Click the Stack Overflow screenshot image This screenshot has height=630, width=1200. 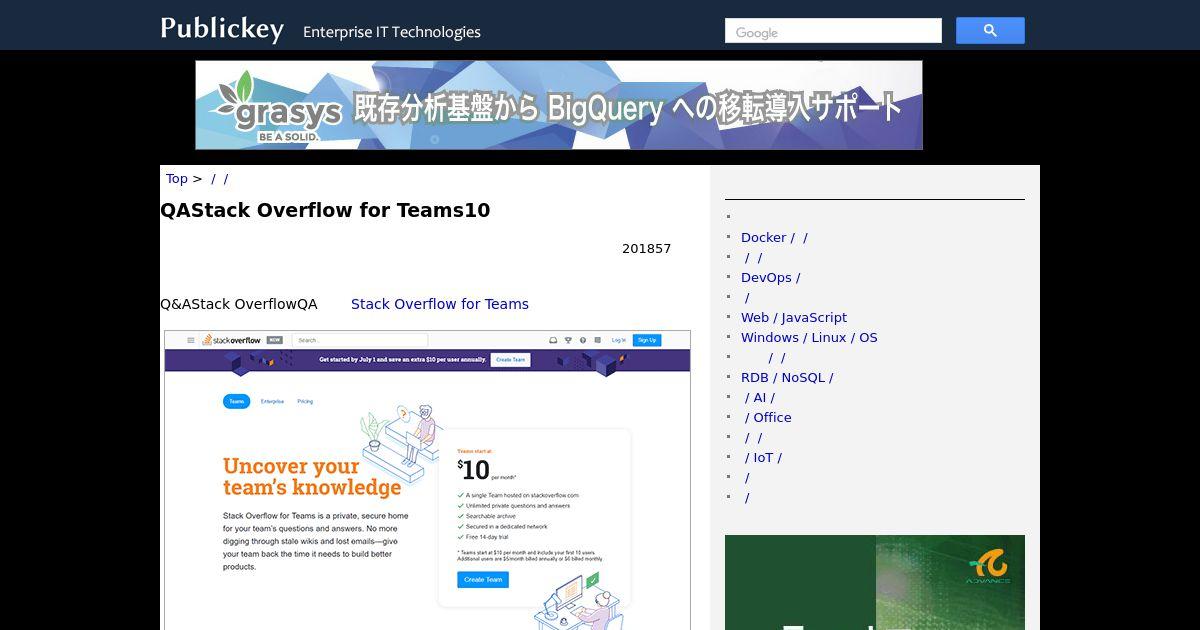427,480
